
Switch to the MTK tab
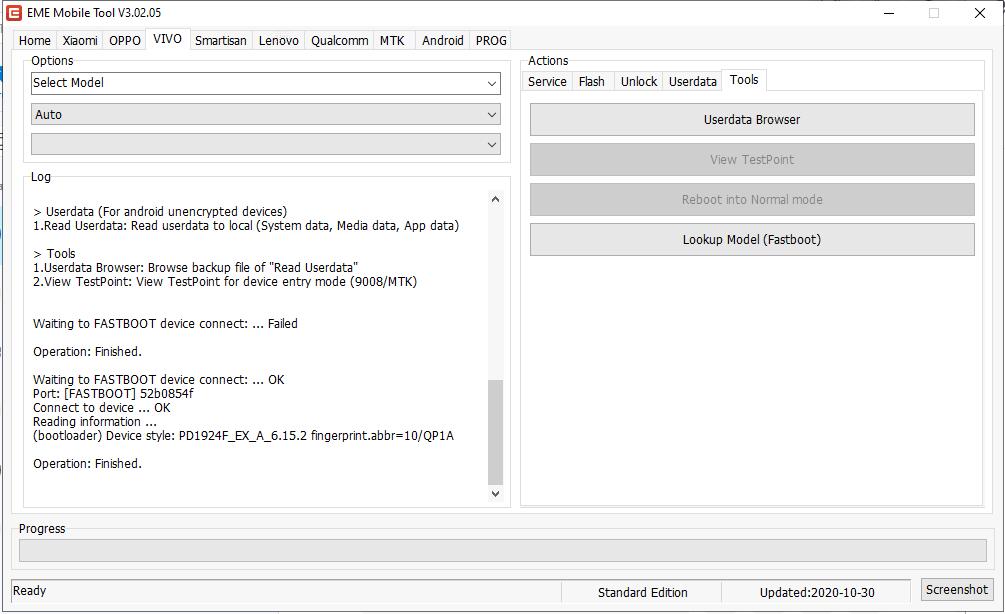[x=392, y=40]
